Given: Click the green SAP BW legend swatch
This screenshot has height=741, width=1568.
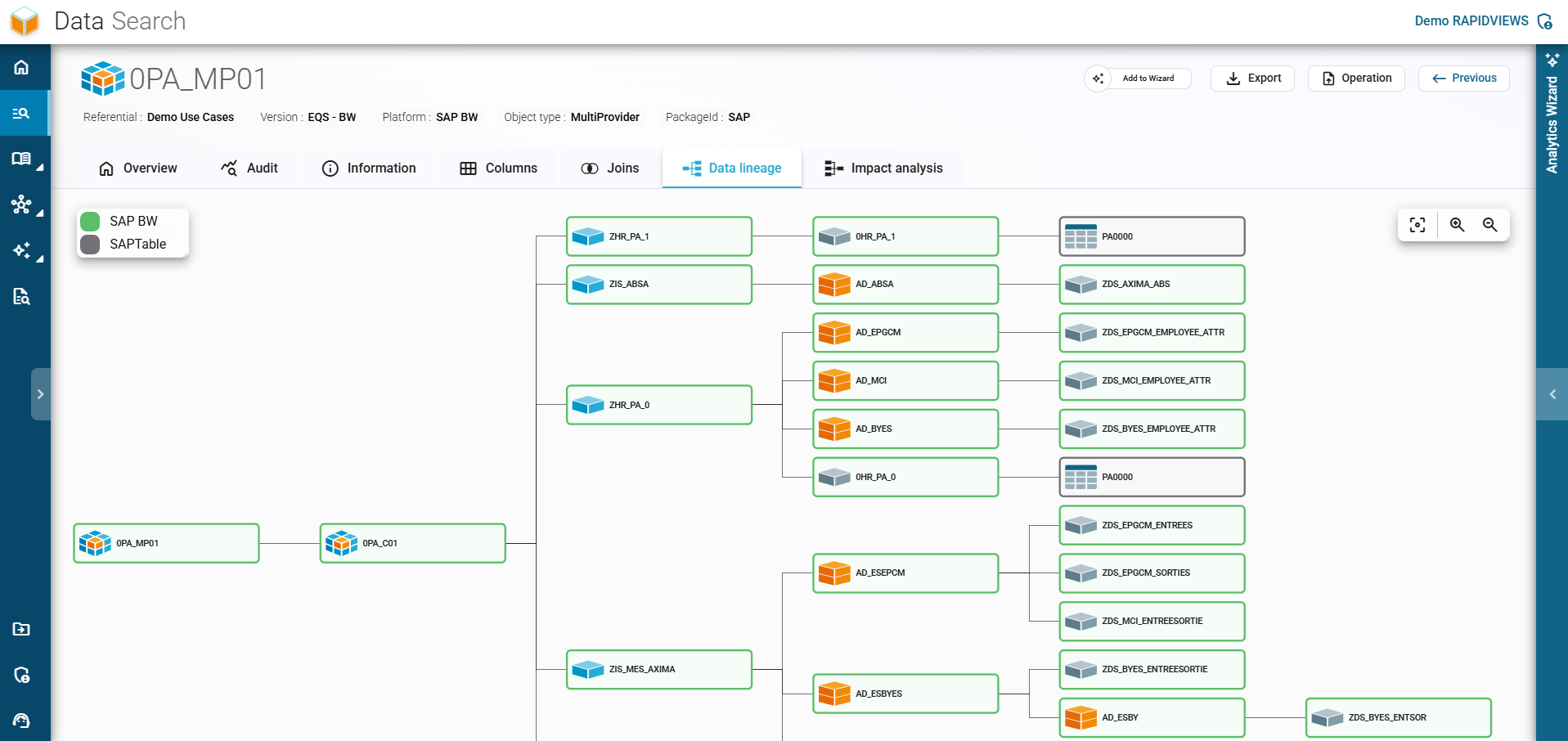Looking at the screenshot, I should (x=90, y=222).
